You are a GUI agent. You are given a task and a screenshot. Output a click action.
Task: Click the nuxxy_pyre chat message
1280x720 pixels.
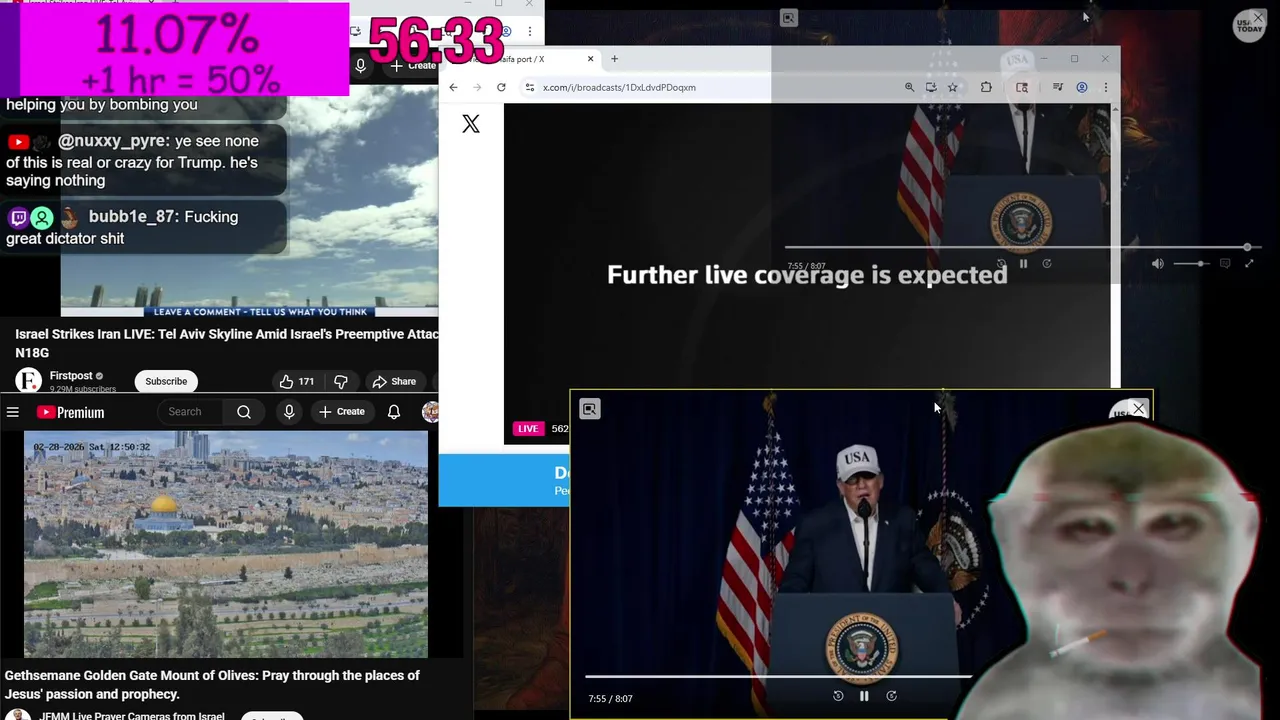coord(146,161)
